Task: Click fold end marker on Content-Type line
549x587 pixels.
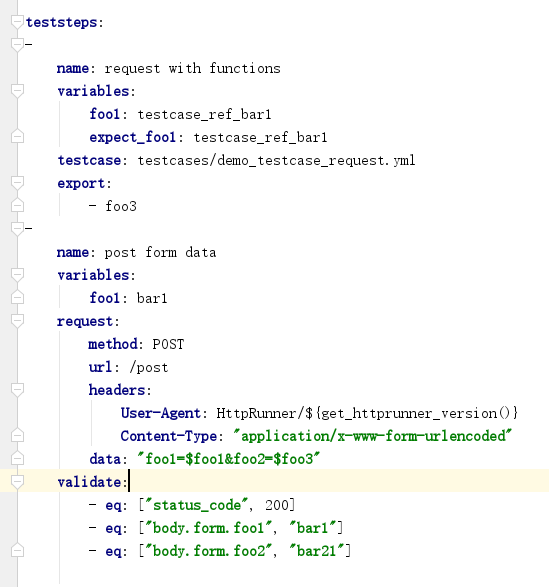Action: [17, 435]
